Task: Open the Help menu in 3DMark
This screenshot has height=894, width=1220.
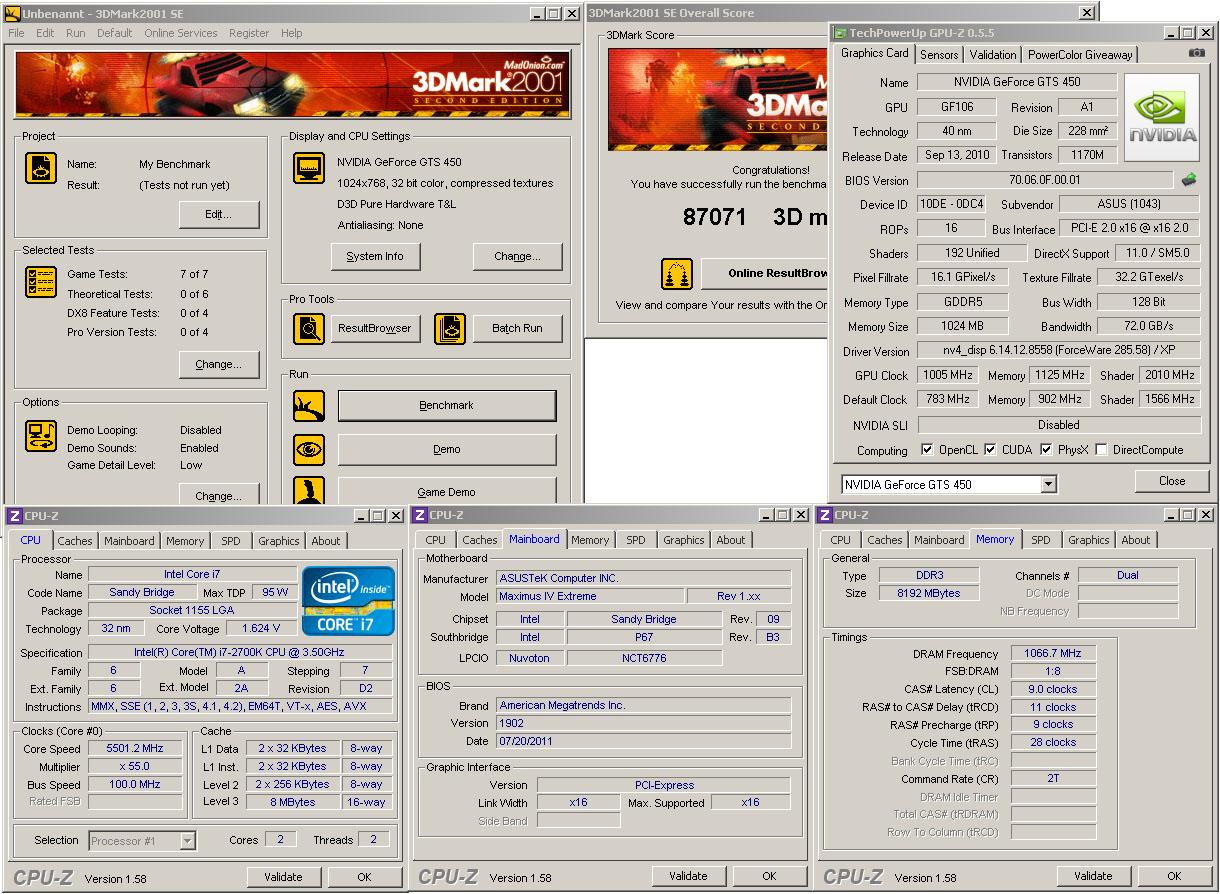Action: 291,33
